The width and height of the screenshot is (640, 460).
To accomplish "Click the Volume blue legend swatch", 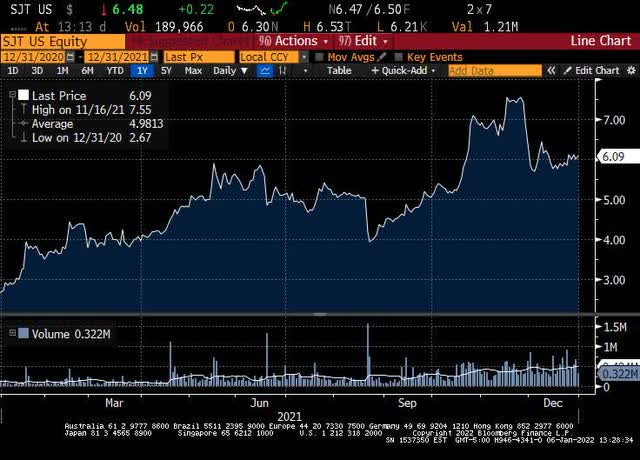I will point(24,333).
